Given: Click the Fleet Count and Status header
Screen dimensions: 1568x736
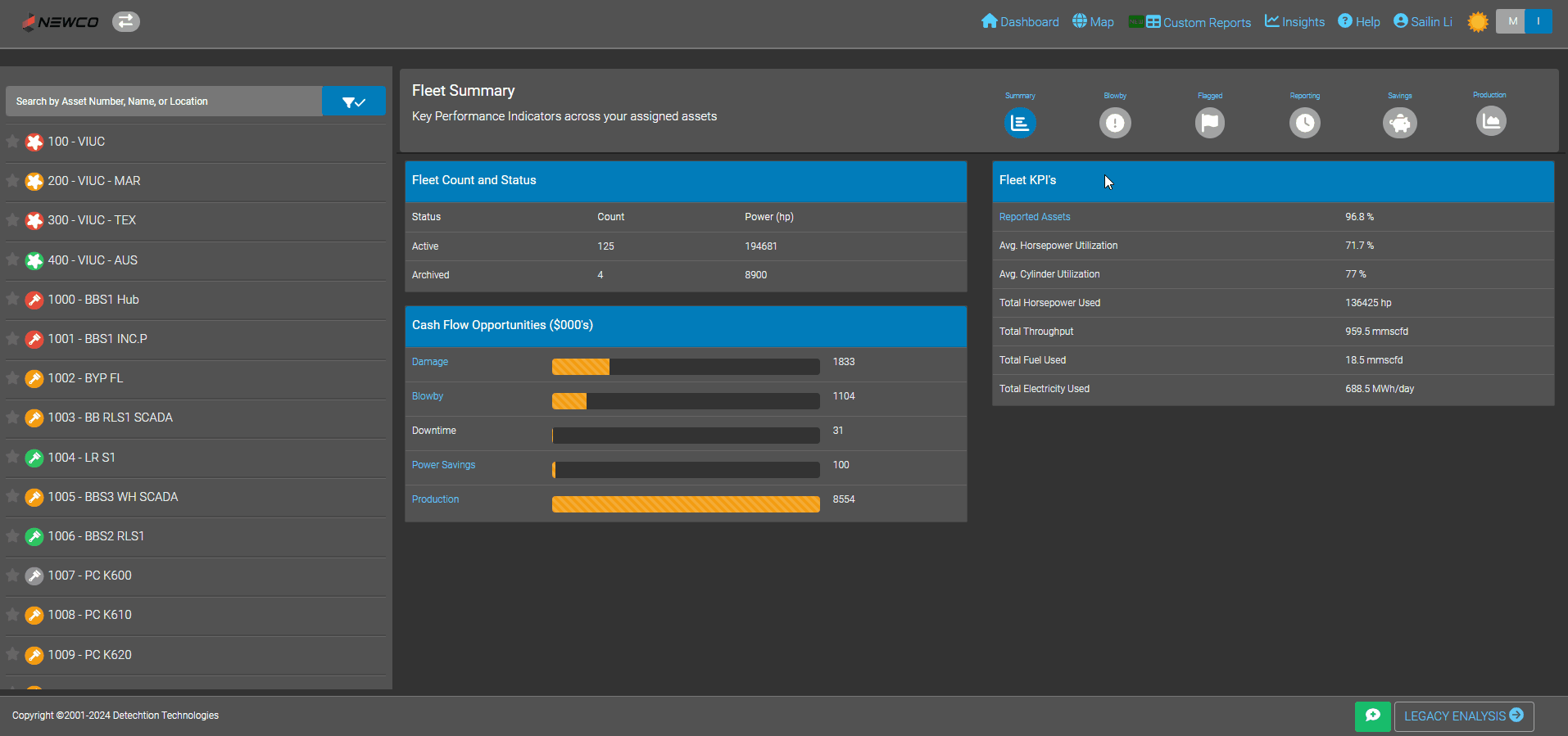Looking at the screenshot, I should 686,181.
